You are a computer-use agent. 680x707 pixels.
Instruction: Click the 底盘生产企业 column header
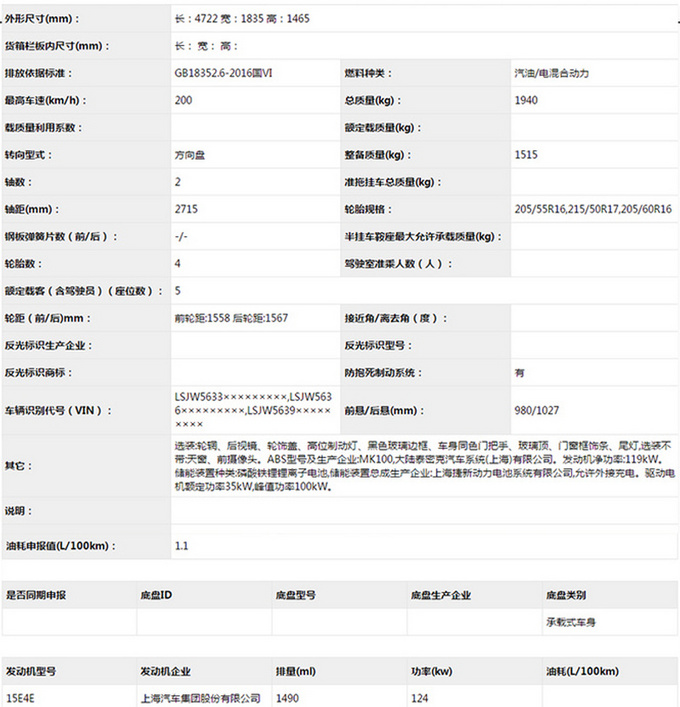click(x=441, y=595)
